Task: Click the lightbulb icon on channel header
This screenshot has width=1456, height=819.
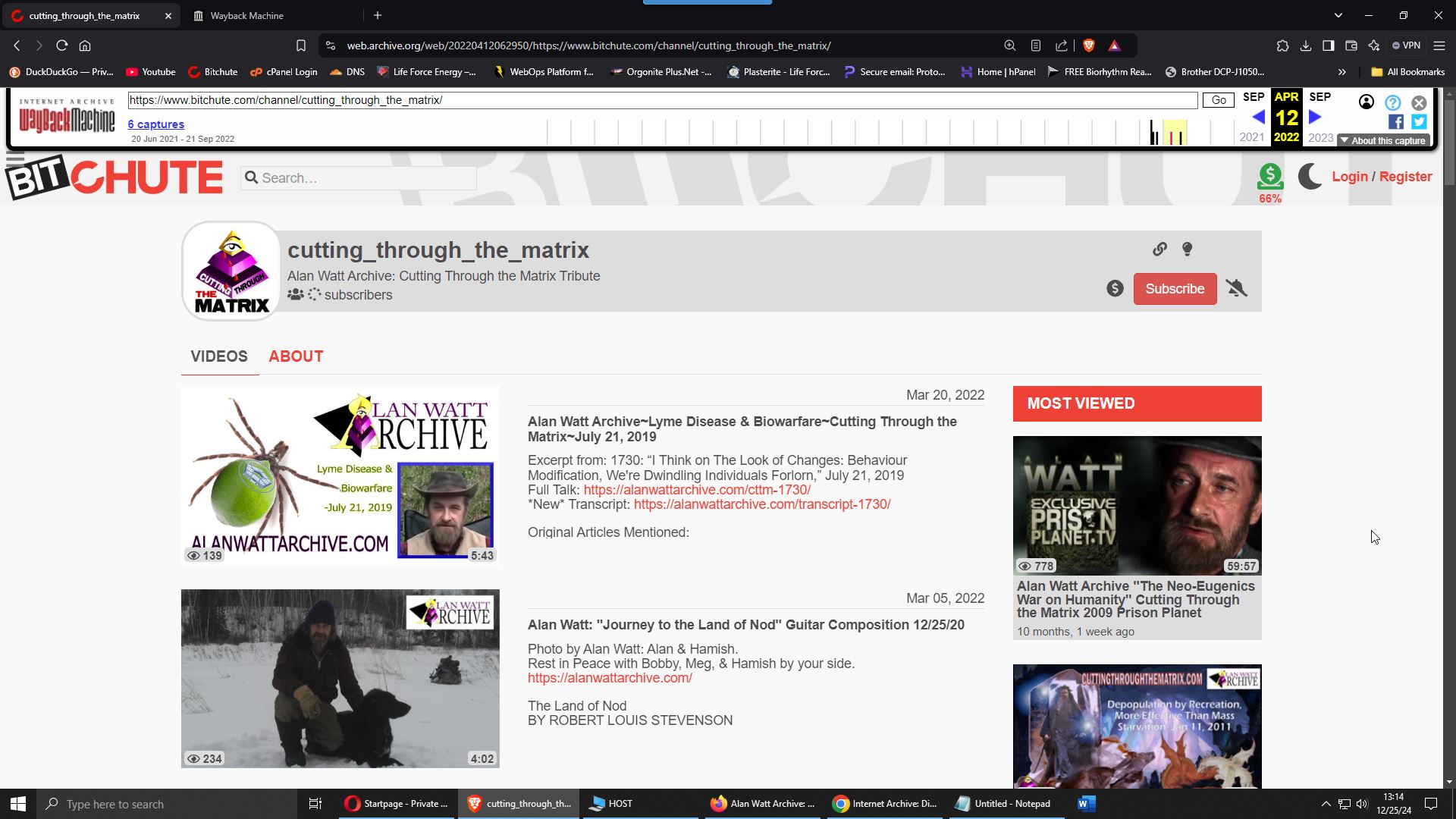Action: (1188, 249)
